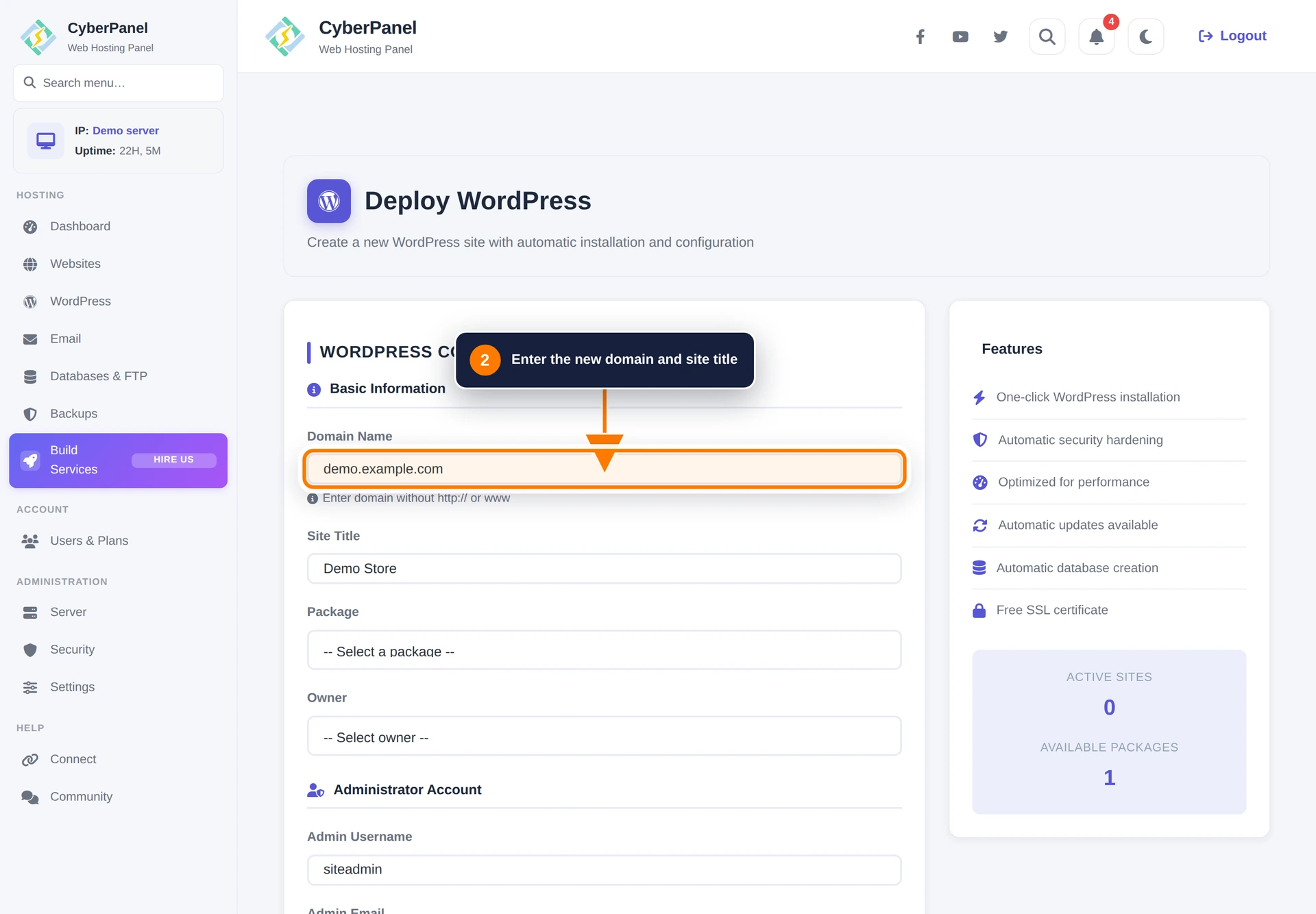Click the Logout link
1316x914 pixels.
(1232, 36)
